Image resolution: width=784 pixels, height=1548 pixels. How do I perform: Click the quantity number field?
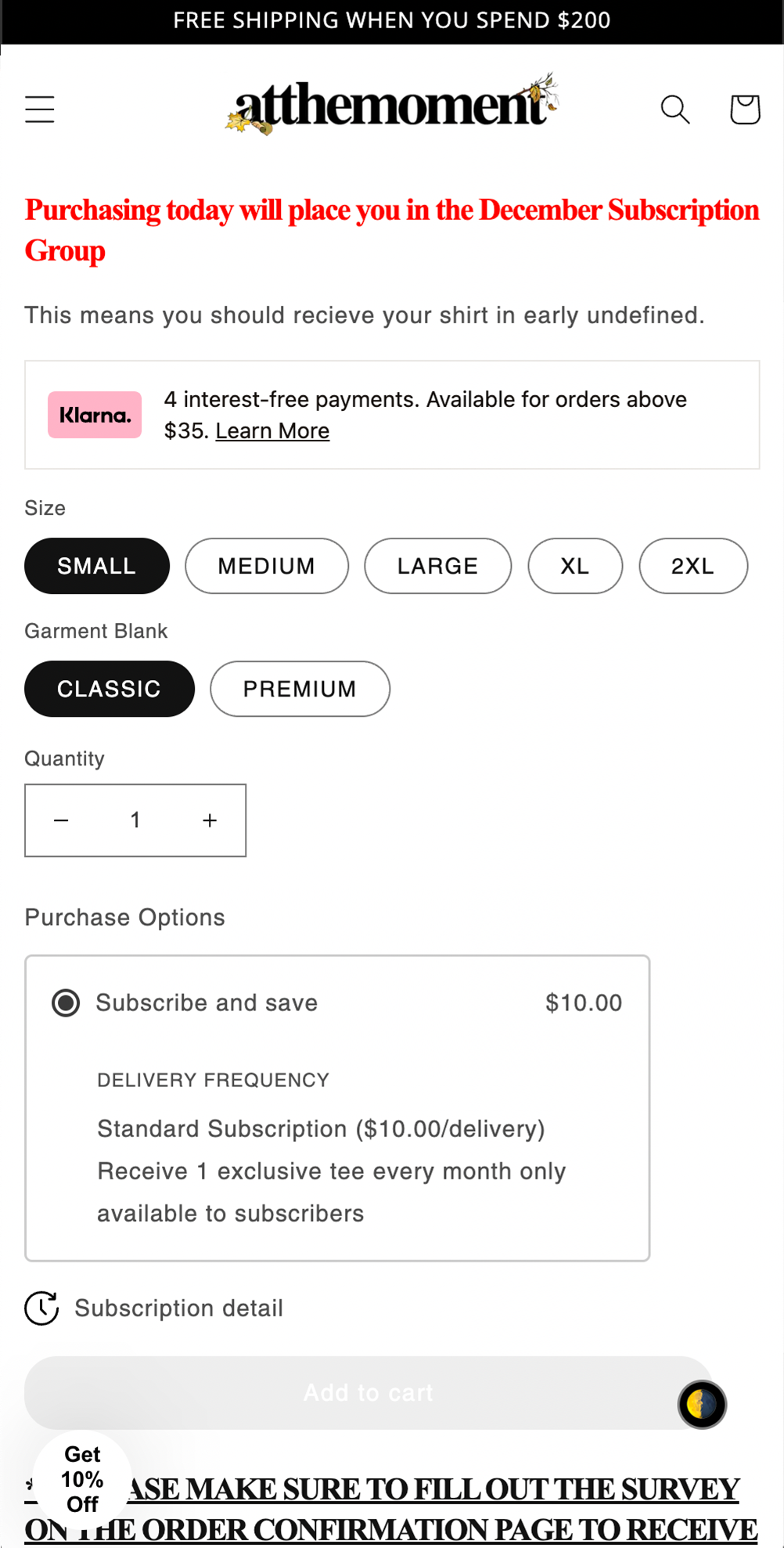(x=135, y=820)
